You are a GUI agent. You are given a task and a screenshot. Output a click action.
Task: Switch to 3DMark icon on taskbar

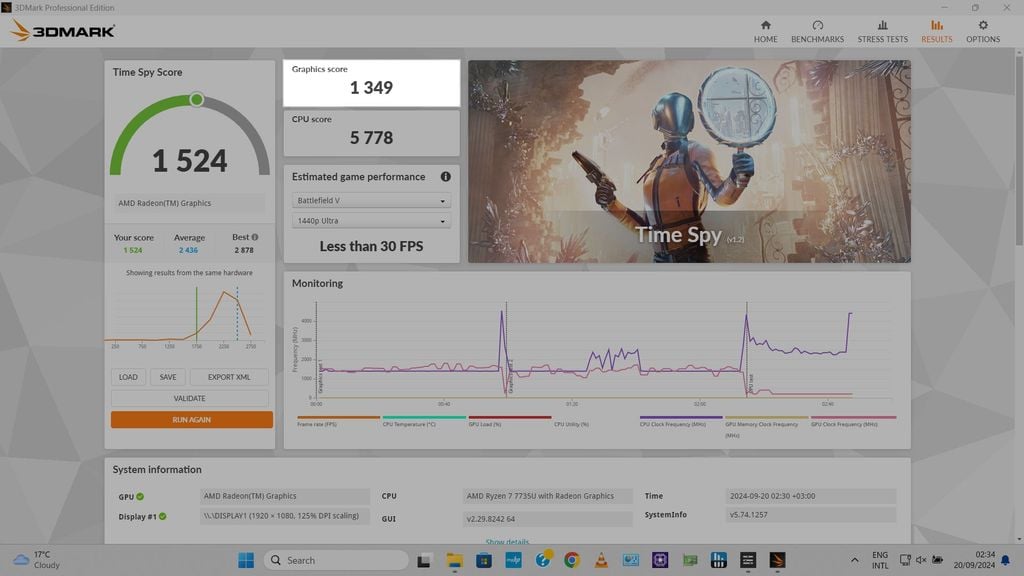[x=777, y=560]
